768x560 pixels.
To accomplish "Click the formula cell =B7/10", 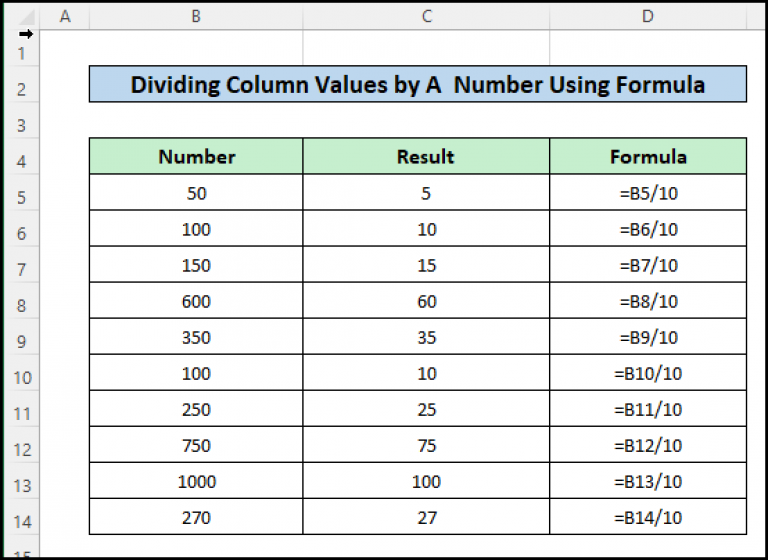I will [x=648, y=265].
